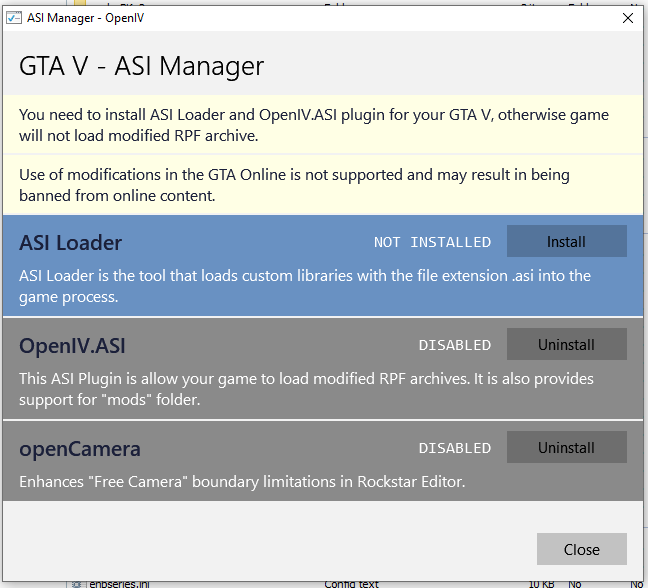This screenshot has width=648, height=588.
Task: Click the ASI Manager - OpenIV title bar text
Action: 84,18
